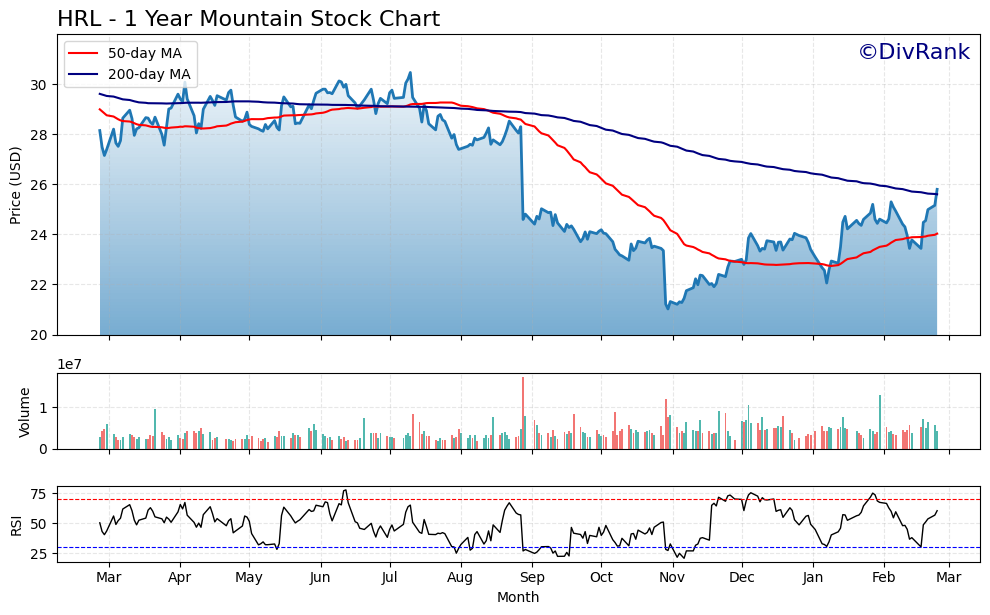This screenshot has width=990, height=615.
Task: Click the Price (USD) axis label
Action: pyautogui.click(x=17, y=182)
